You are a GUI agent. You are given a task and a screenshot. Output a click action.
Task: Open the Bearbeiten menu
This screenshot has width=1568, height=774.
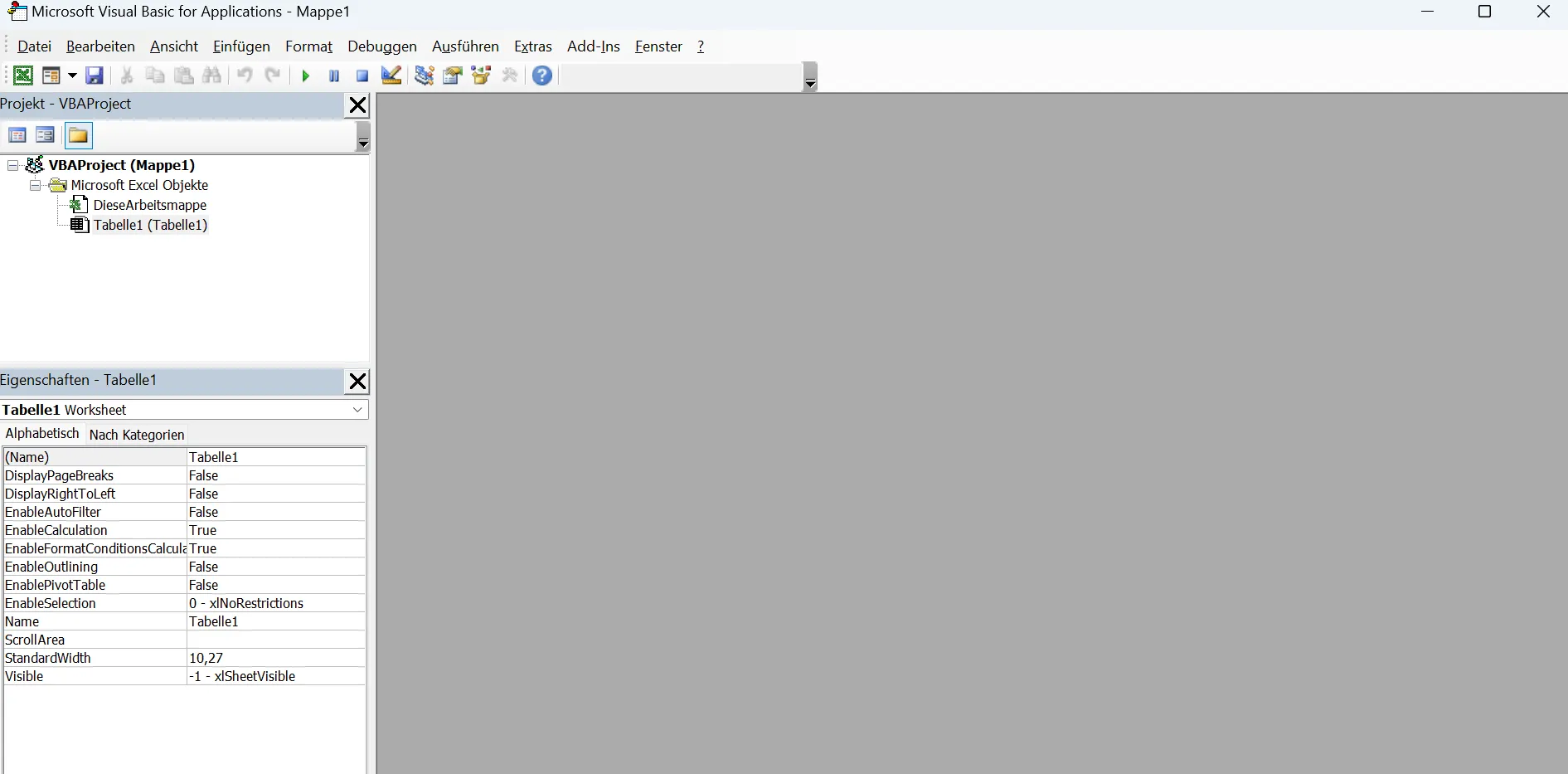coord(100,46)
